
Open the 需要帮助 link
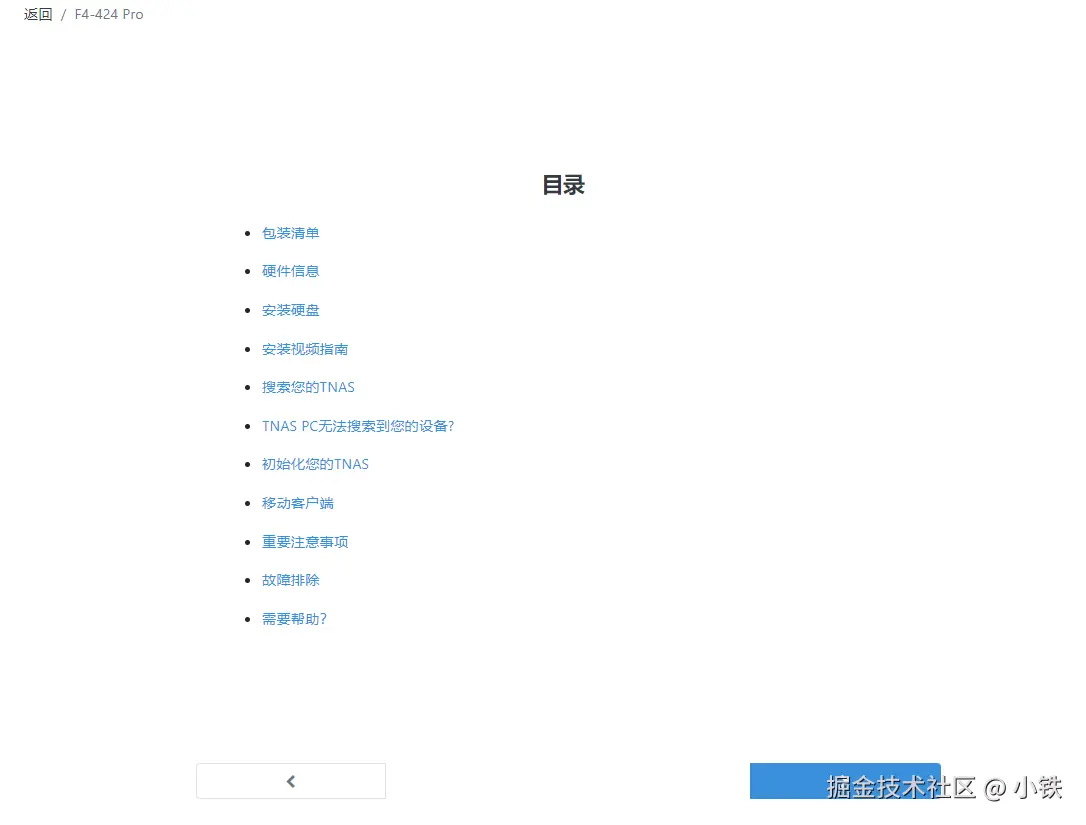(x=294, y=618)
